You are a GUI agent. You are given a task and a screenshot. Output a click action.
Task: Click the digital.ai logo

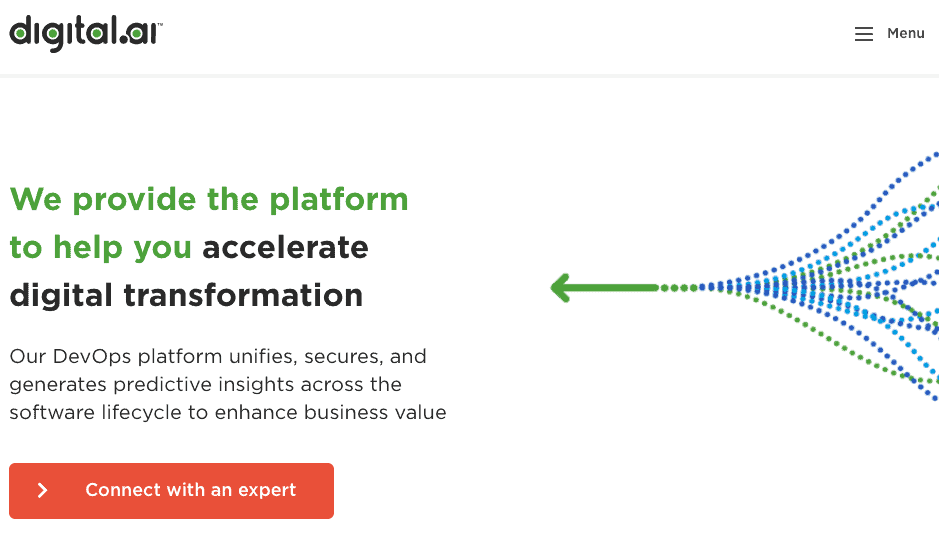(85, 32)
